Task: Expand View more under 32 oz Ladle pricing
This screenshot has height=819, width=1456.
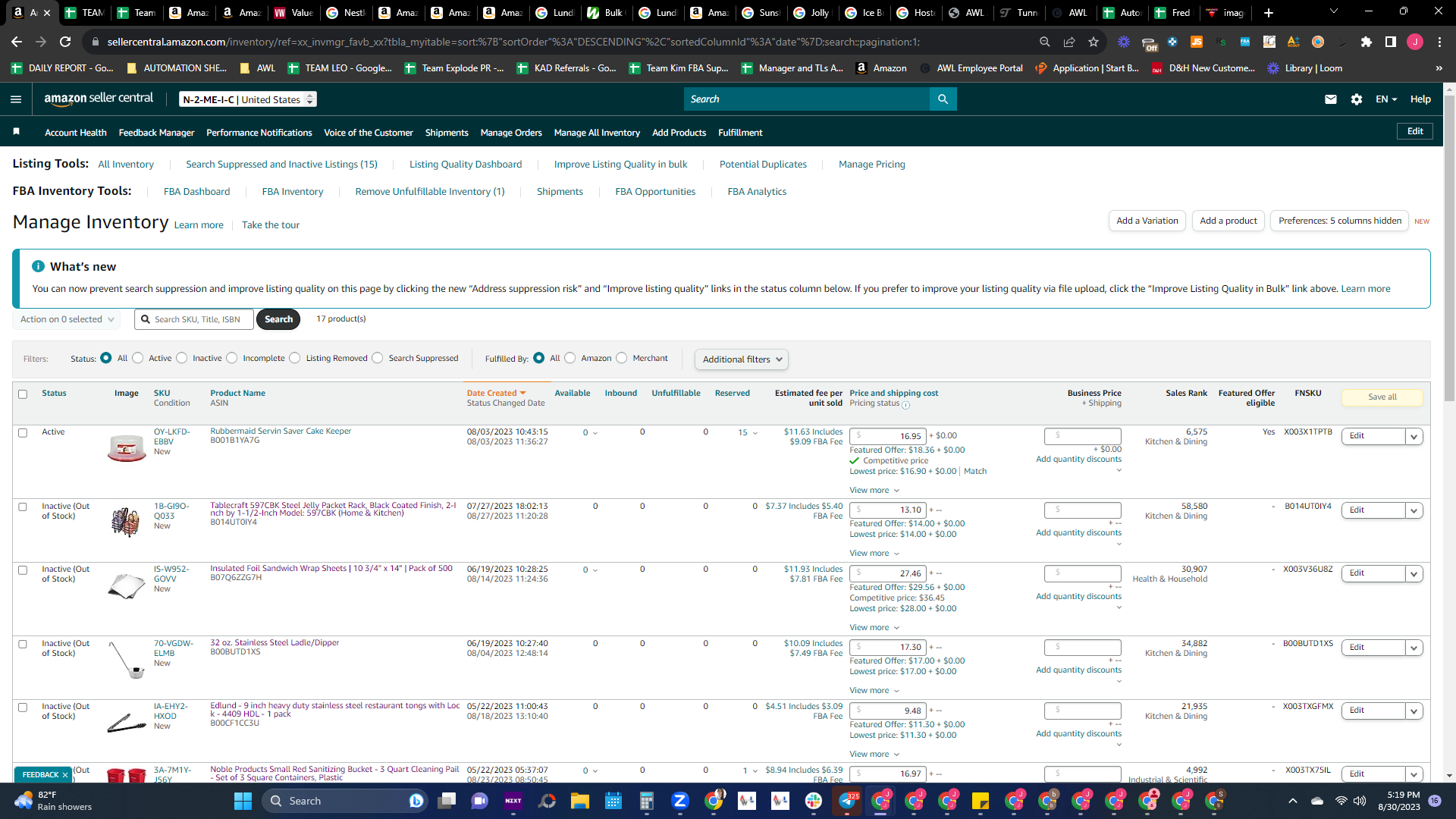Action: [874, 691]
